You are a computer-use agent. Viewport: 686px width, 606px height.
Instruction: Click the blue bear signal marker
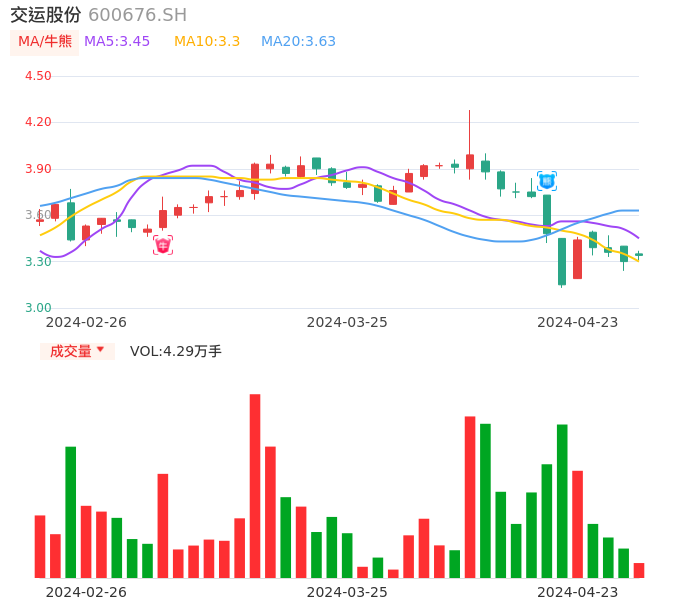[547, 181]
